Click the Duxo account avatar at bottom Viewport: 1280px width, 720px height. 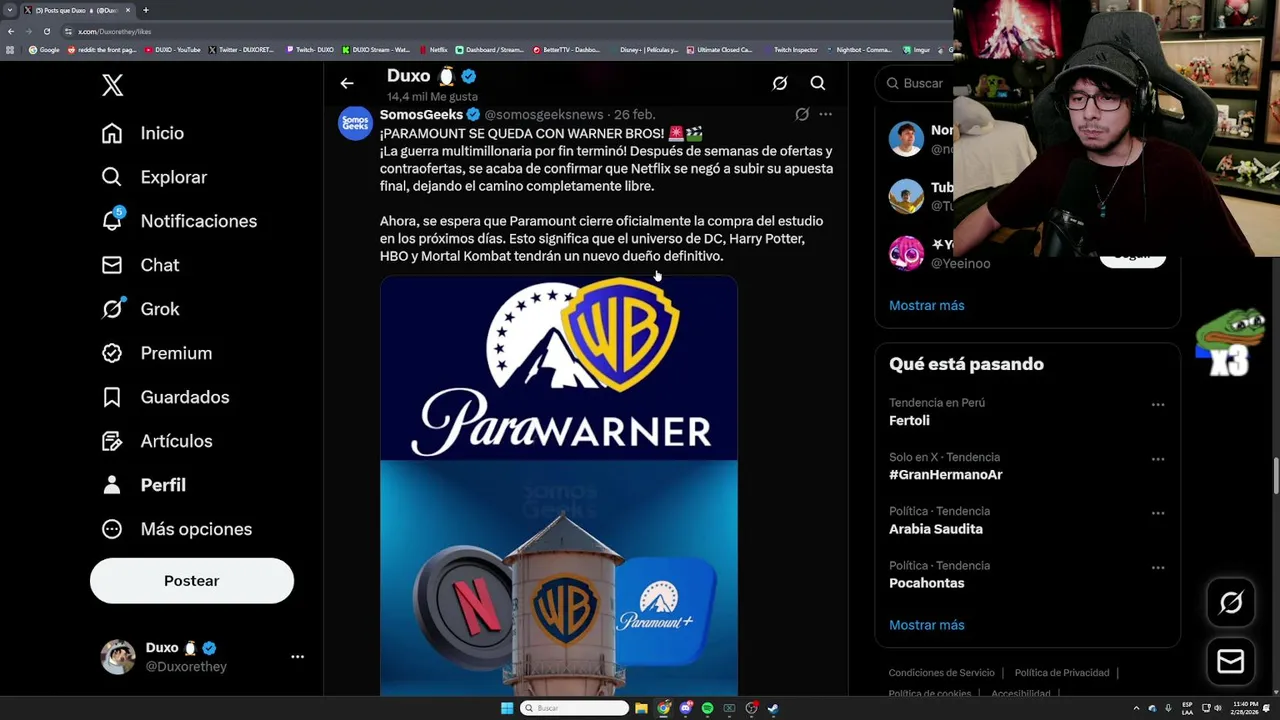coord(118,657)
